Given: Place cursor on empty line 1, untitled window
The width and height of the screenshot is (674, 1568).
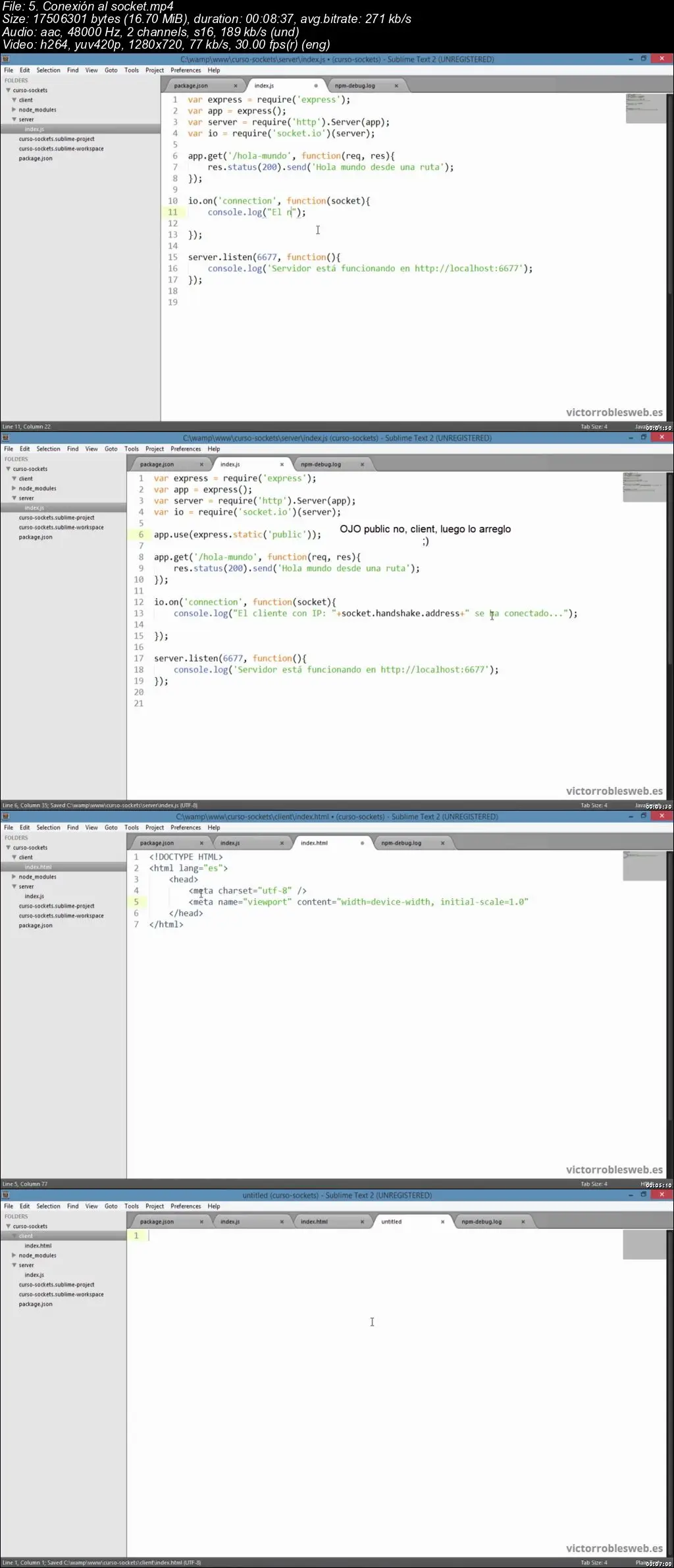Looking at the screenshot, I should 384,1236.
